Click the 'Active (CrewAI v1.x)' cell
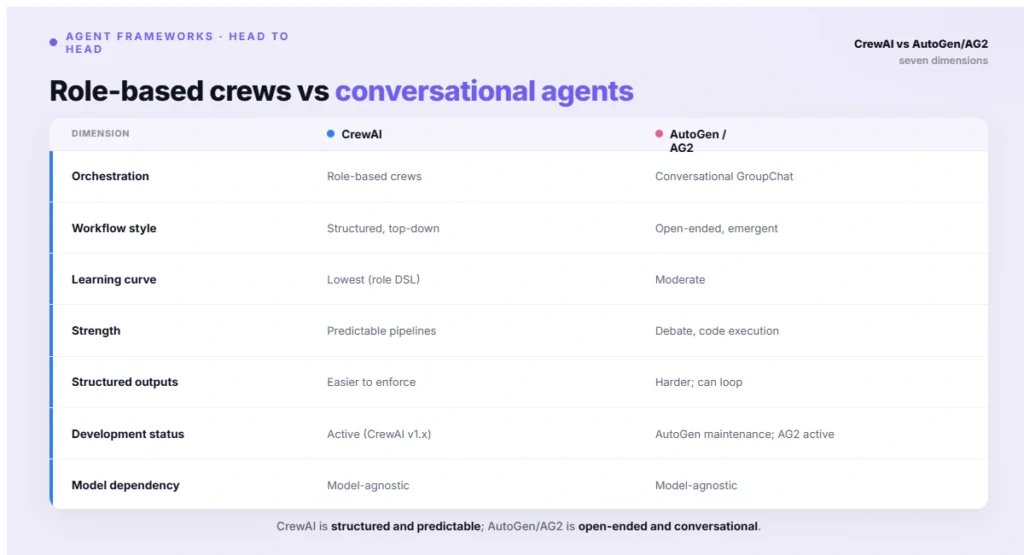This screenshot has width=1024, height=555. (x=379, y=434)
